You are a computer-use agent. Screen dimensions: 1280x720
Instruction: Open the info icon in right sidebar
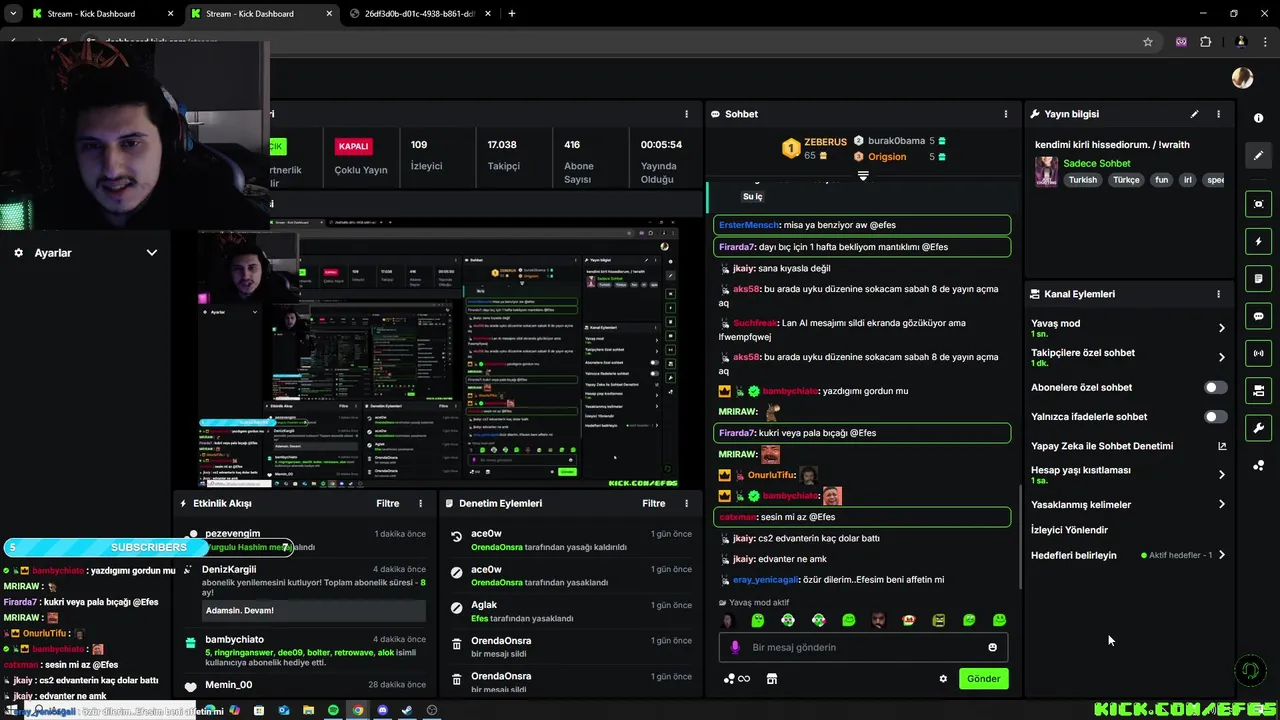[1258, 118]
